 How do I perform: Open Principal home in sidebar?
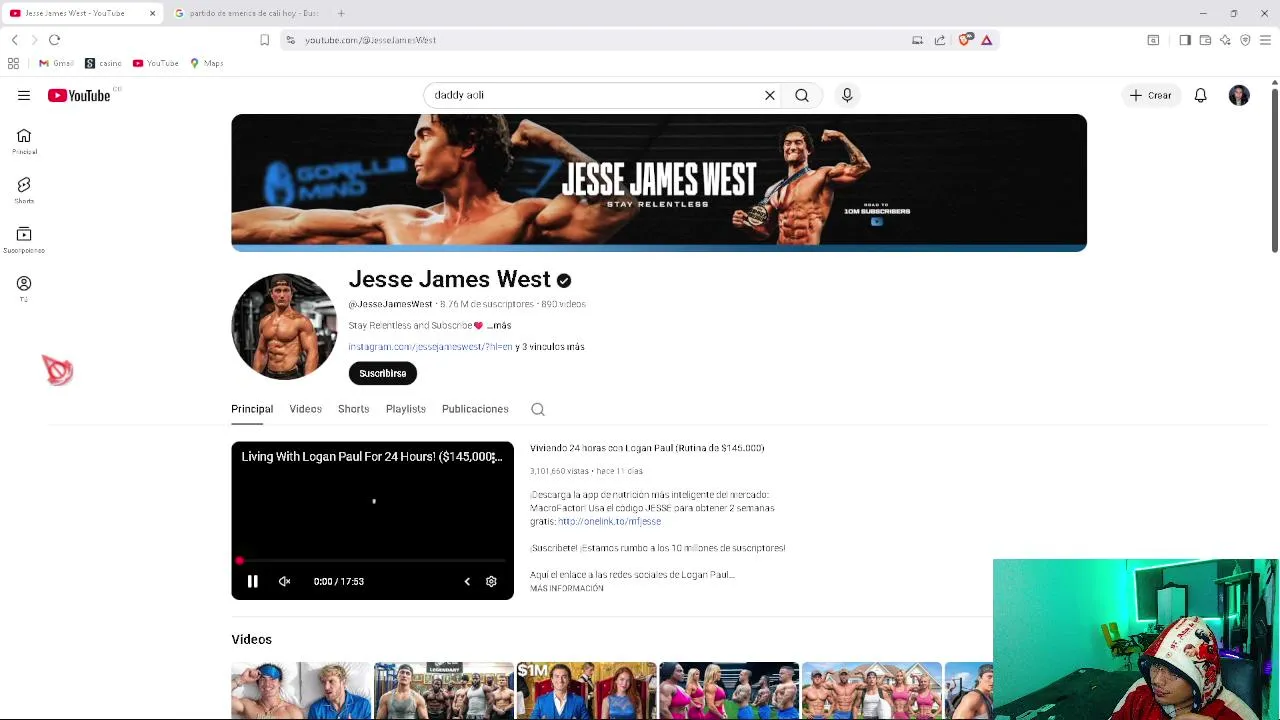(24, 142)
